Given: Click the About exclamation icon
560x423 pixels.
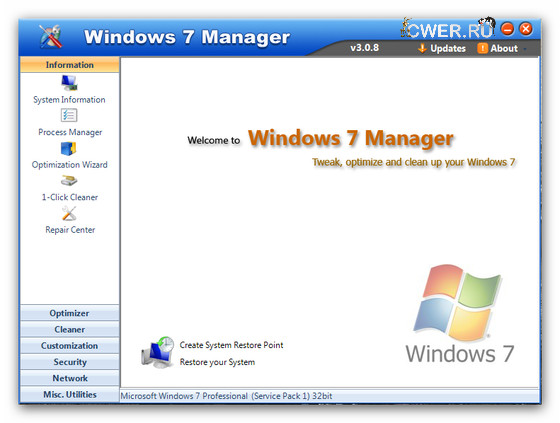Looking at the screenshot, I should tap(482, 48).
